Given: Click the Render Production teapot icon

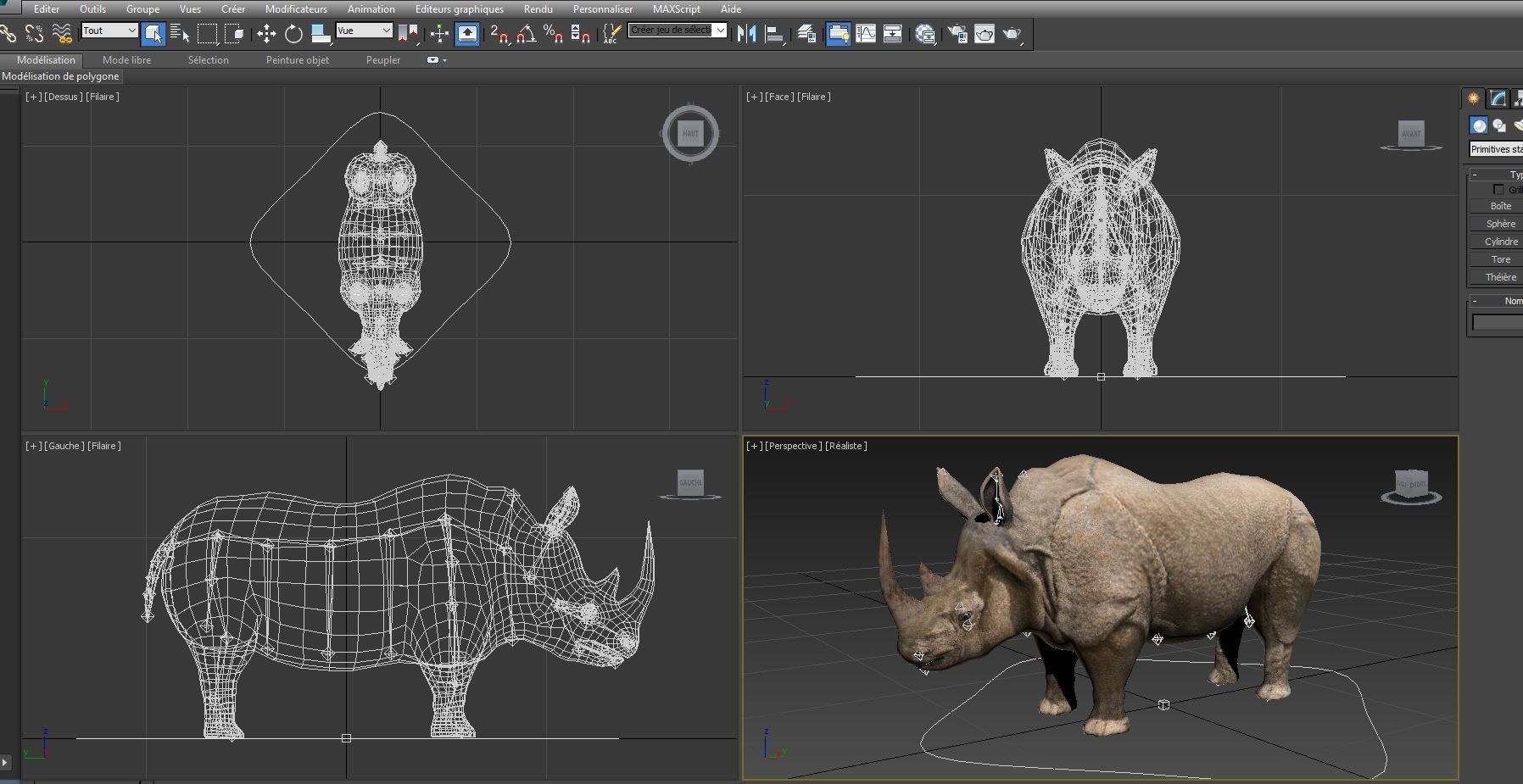Looking at the screenshot, I should coord(1012,34).
